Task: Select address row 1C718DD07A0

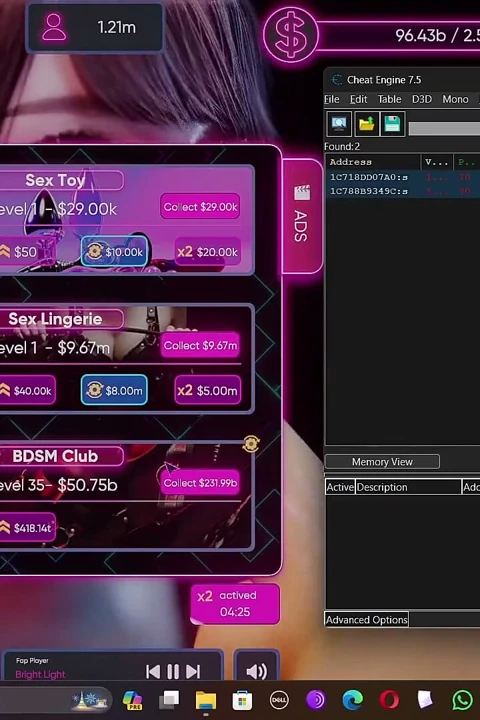Action: pos(403,177)
